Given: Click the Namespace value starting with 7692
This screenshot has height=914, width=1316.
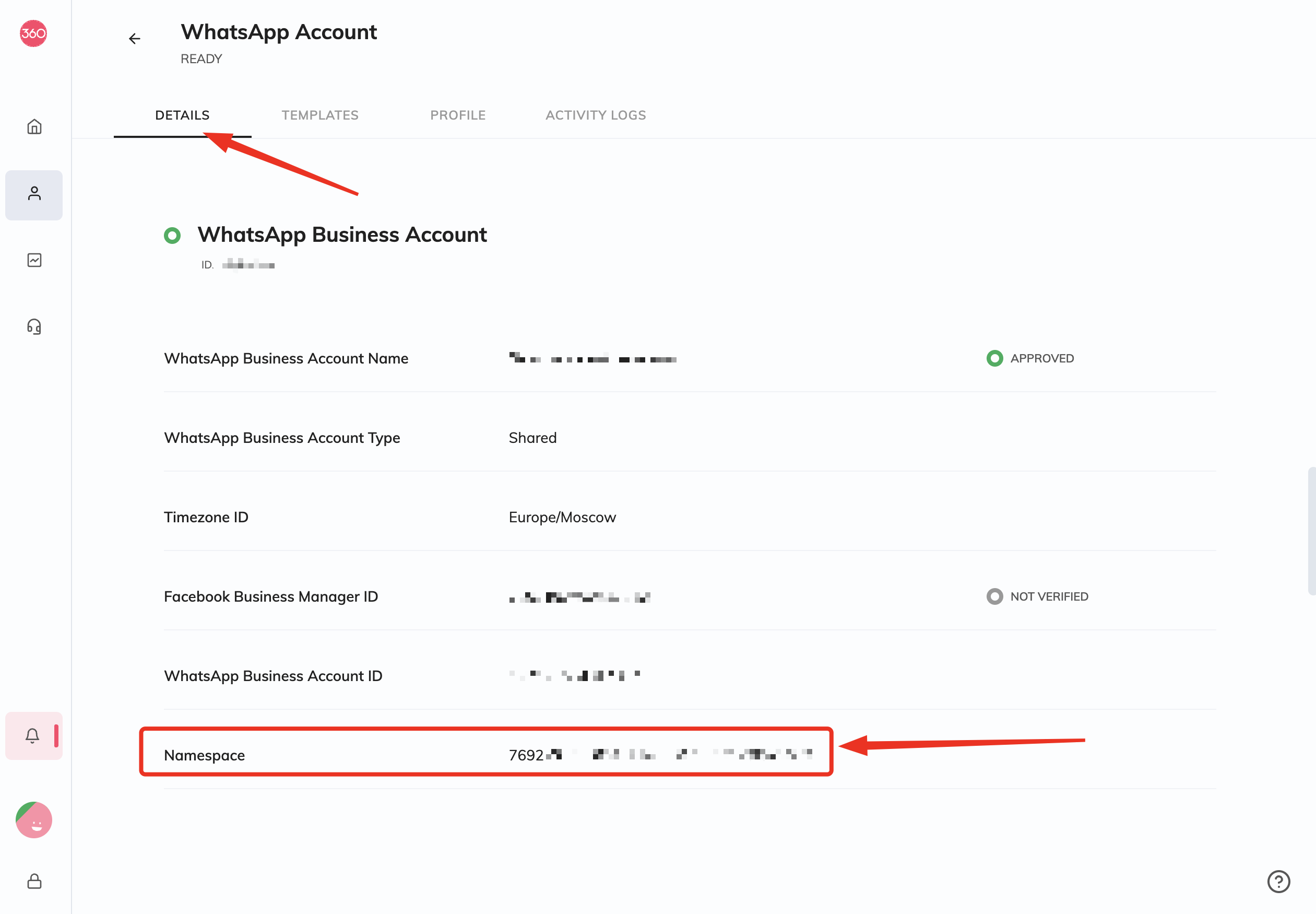Looking at the screenshot, I should [660, 755].
